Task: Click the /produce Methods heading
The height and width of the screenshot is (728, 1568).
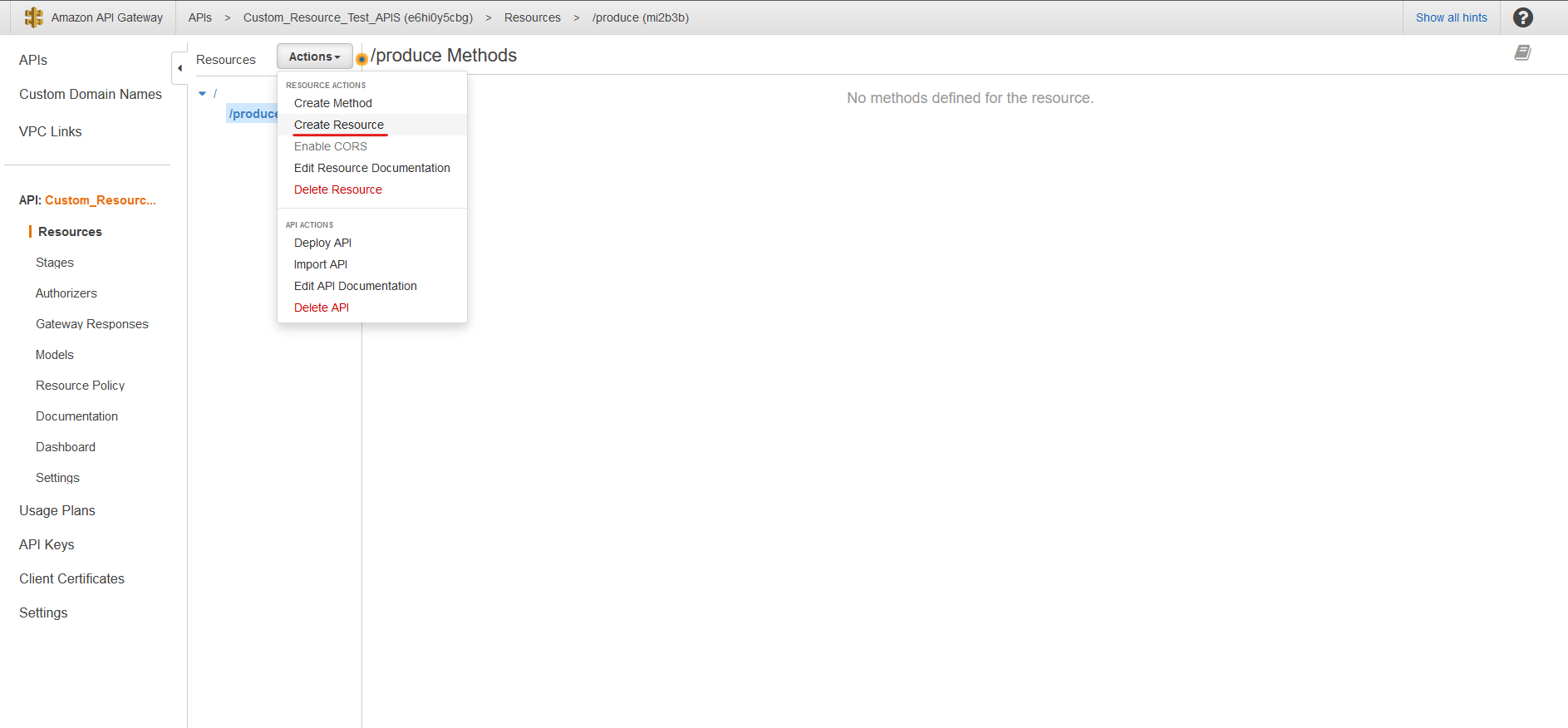Action: 444,56
